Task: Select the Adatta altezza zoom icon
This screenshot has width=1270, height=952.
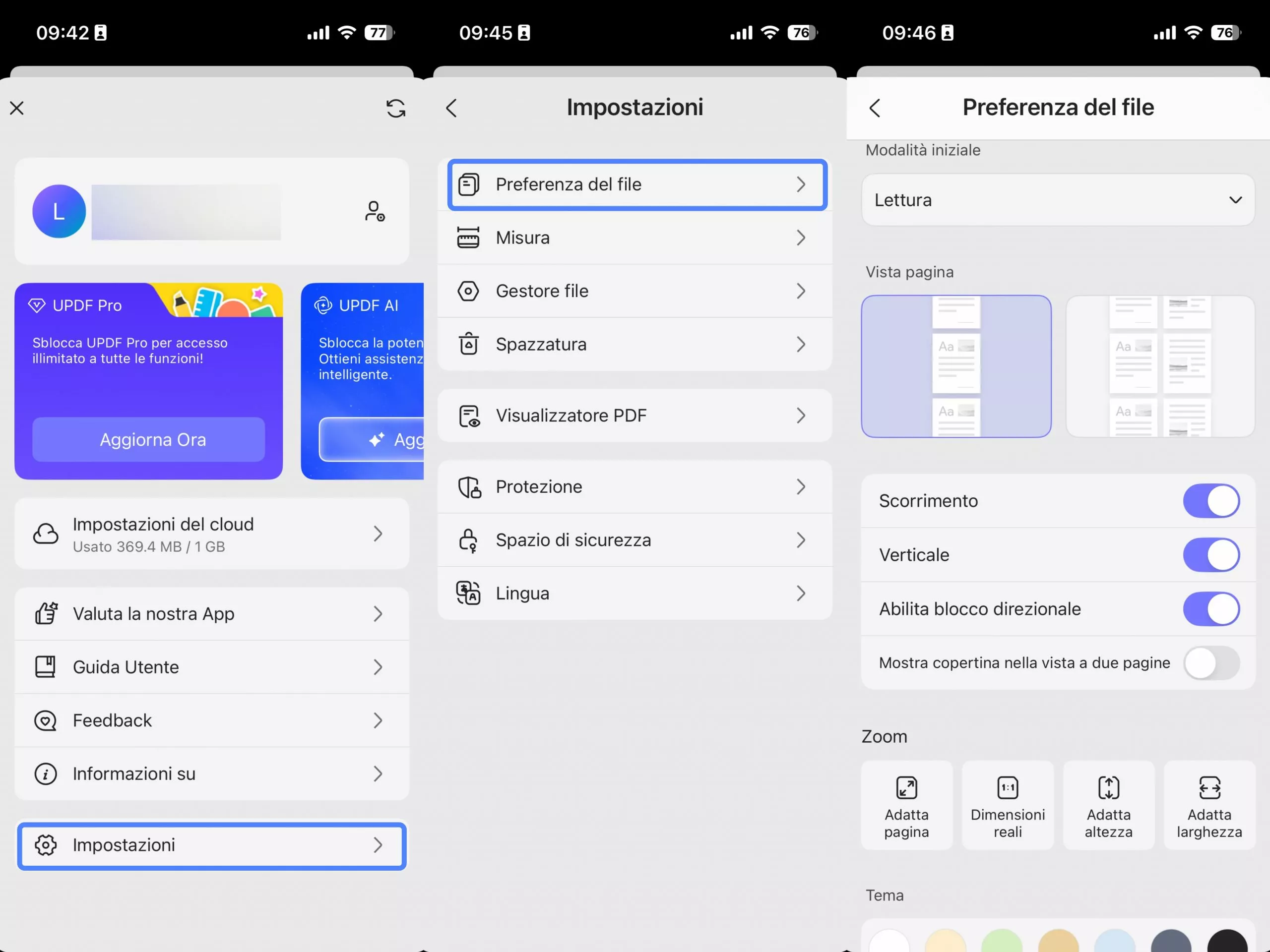Action: pyautogui.click(x=1108, y=787)
